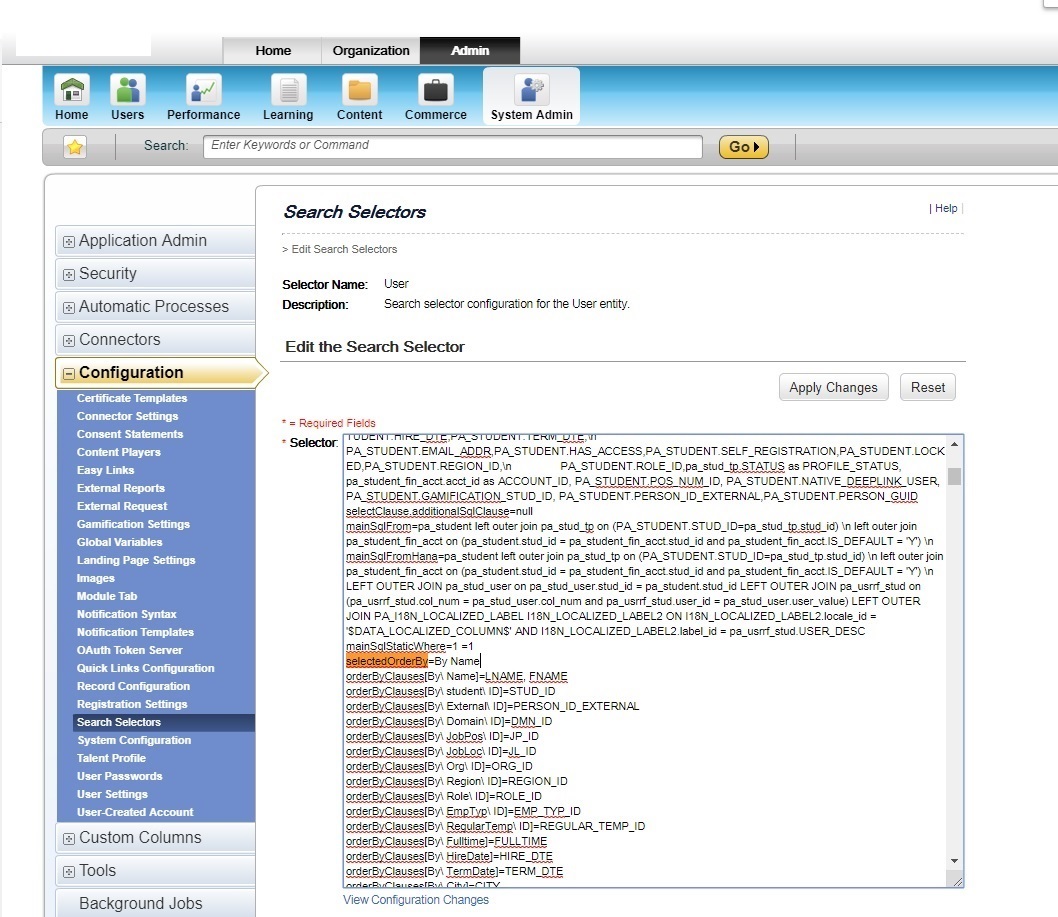Switch to the Admin tab
This screenshot has height=917, width=1058.
pos(470,51)
